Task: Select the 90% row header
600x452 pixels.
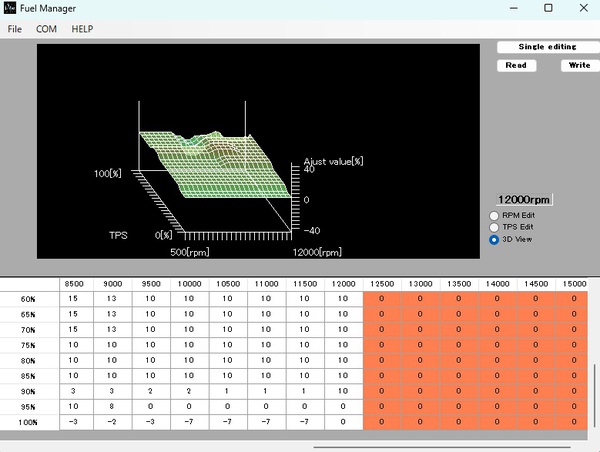Action: pyautogui.click(x=29, y=392)
